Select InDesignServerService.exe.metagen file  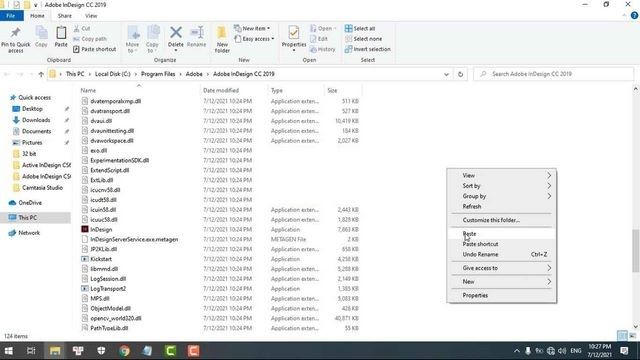pyautogui.click(x=134, y=240)
